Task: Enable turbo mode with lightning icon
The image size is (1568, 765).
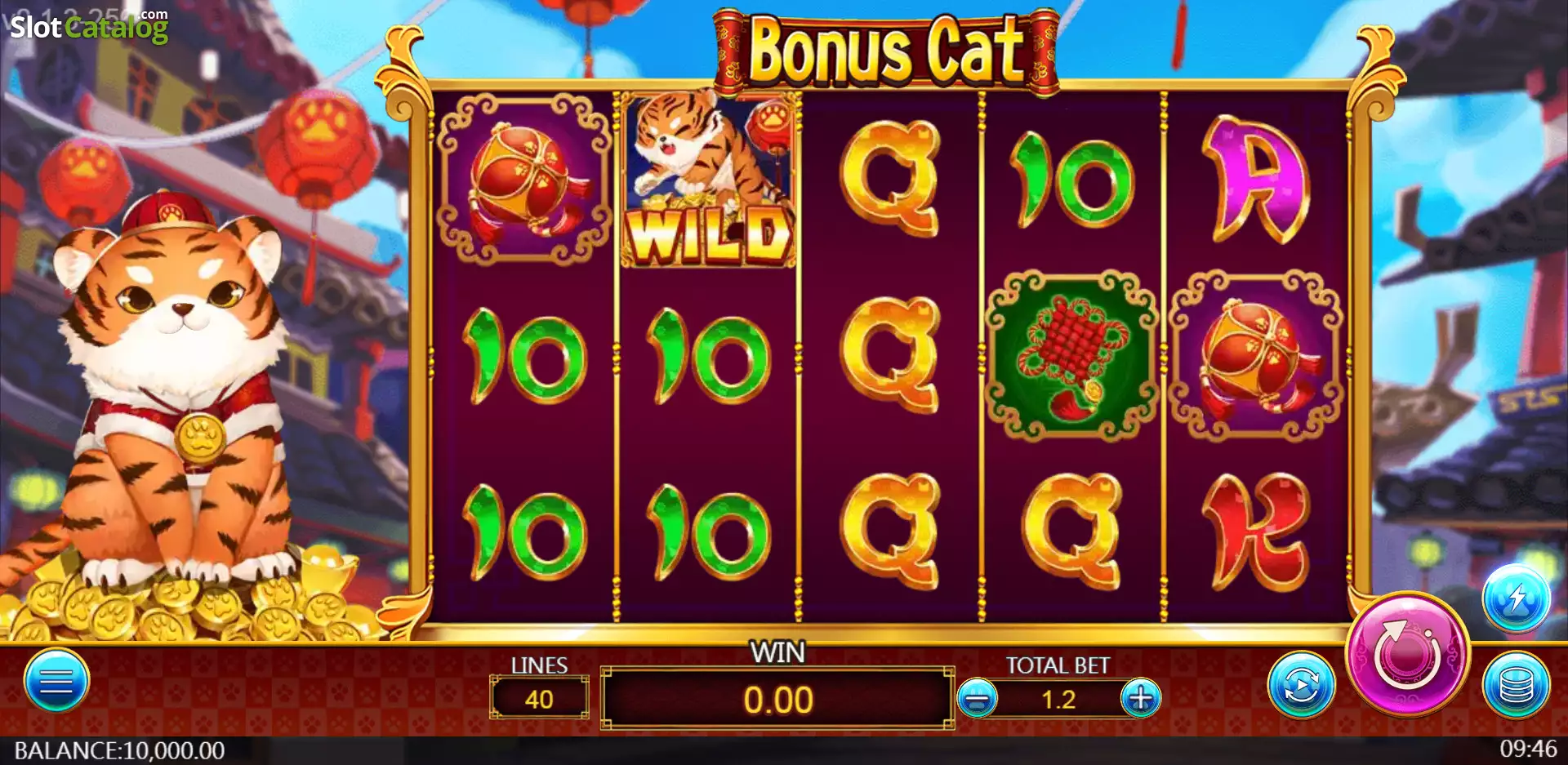Action: point(1517,598)
